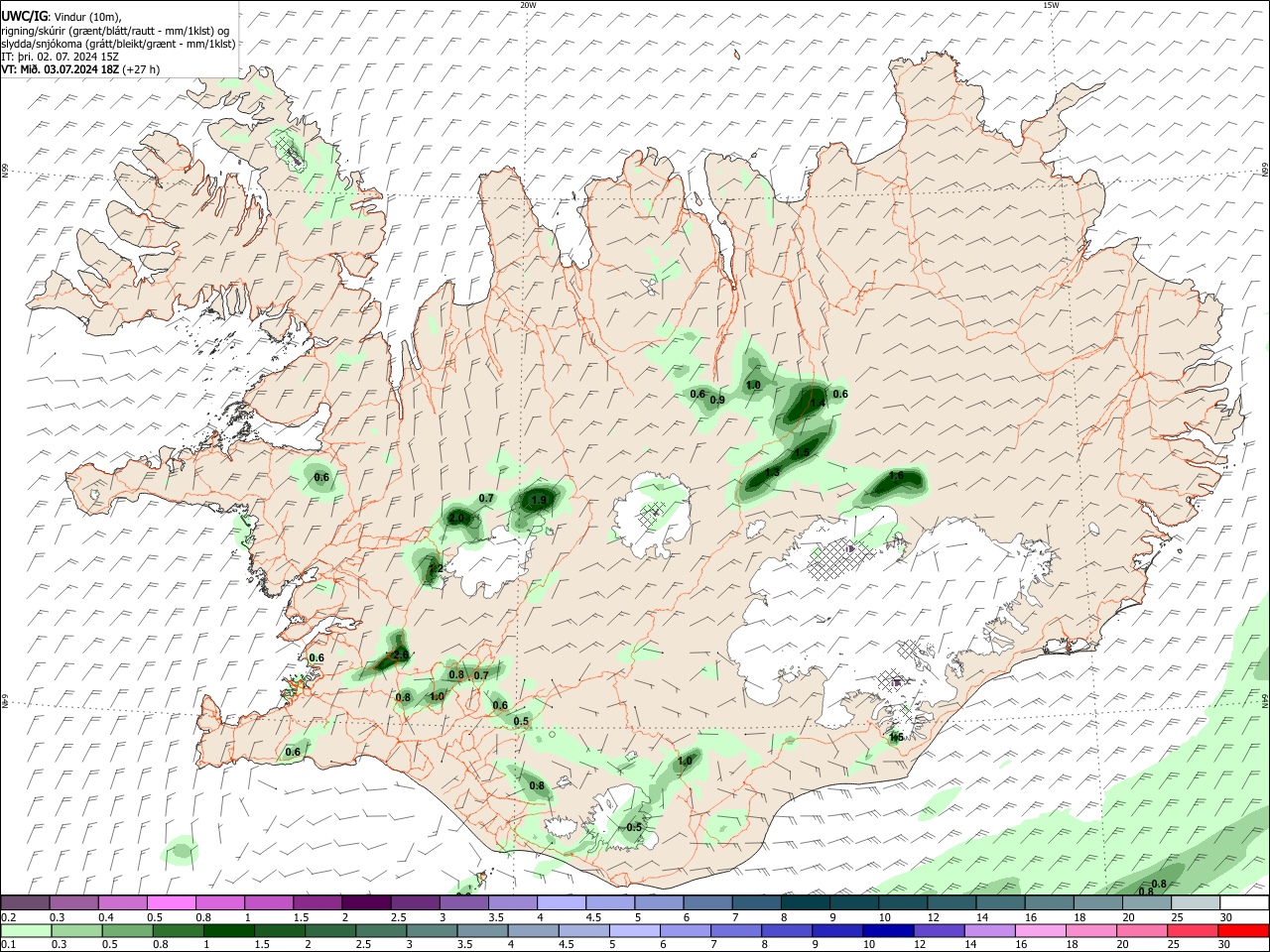Click the legend description 'rigning/skúrir (grænt/blátt/rautt - mm/1klst) og'
This screenshot has width=1270, height=952.
tap(115, 31)
